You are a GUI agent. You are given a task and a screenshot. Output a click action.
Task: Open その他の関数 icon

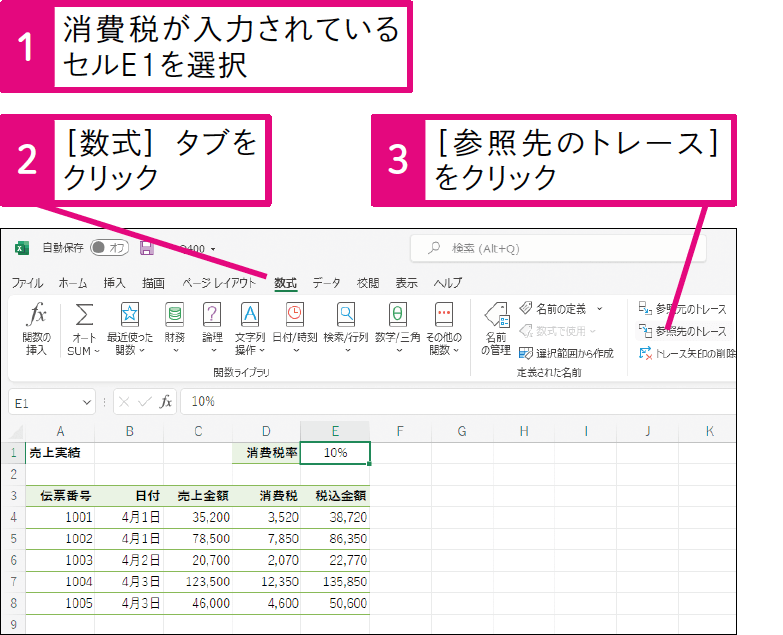click(x=444, y=315)
